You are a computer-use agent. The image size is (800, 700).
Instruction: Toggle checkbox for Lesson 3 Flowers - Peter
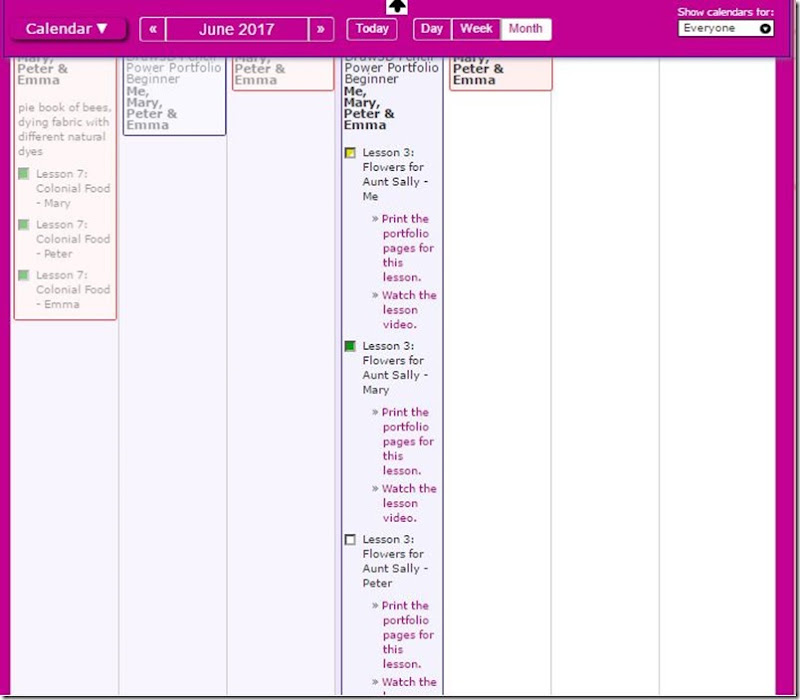click(350, 539)
